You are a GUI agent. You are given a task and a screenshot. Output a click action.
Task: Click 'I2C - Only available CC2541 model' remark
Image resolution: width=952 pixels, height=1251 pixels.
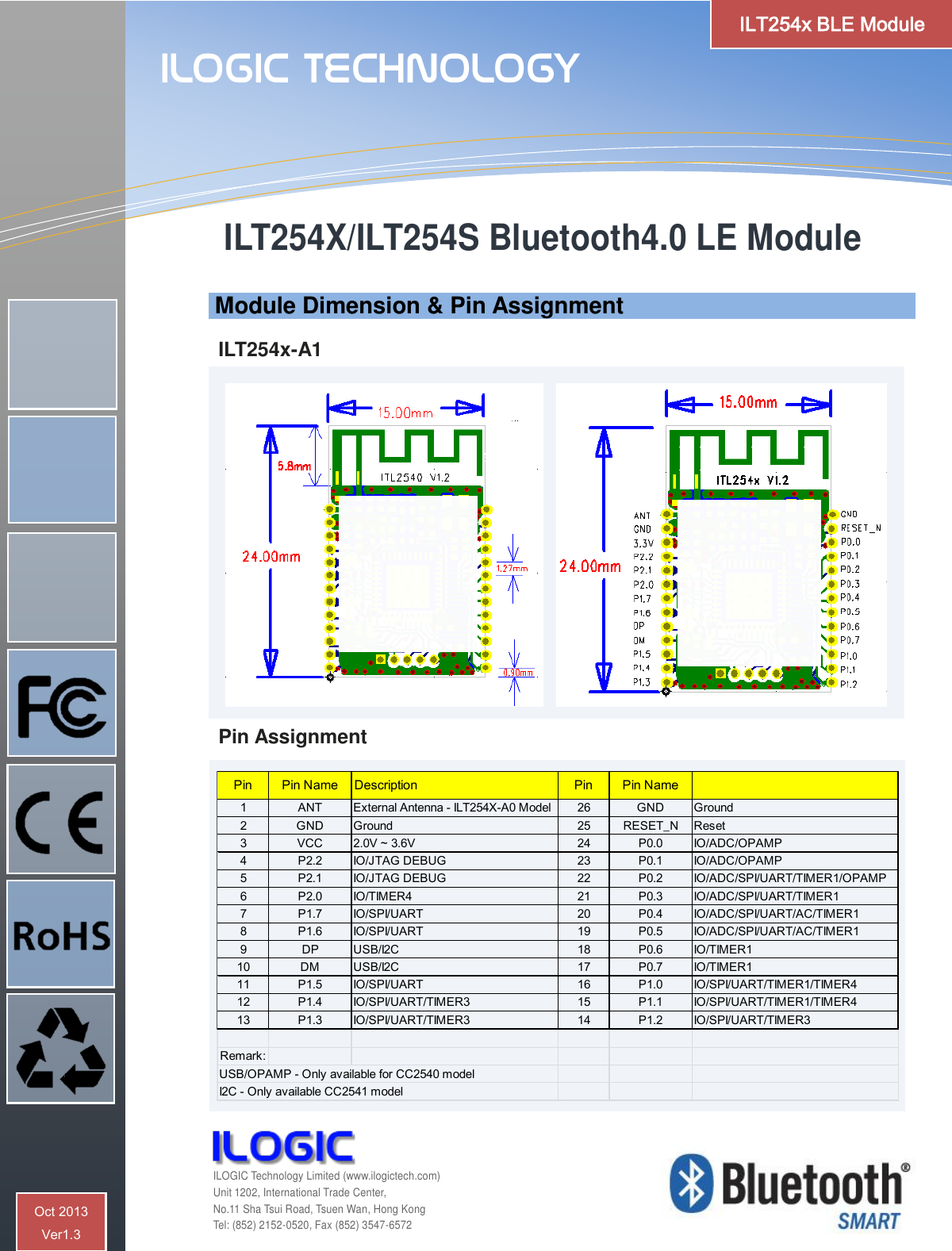[311, 1092]
